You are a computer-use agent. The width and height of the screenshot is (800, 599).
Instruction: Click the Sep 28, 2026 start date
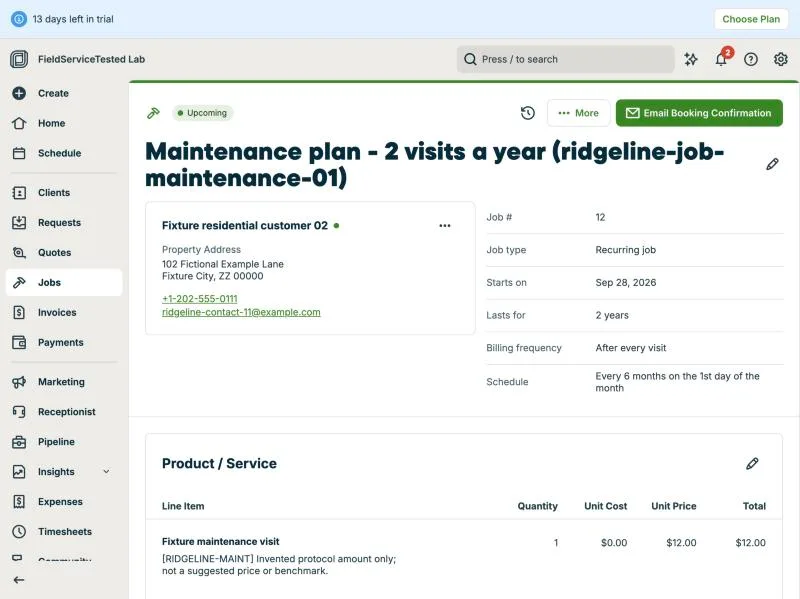(x=626, y=283)
